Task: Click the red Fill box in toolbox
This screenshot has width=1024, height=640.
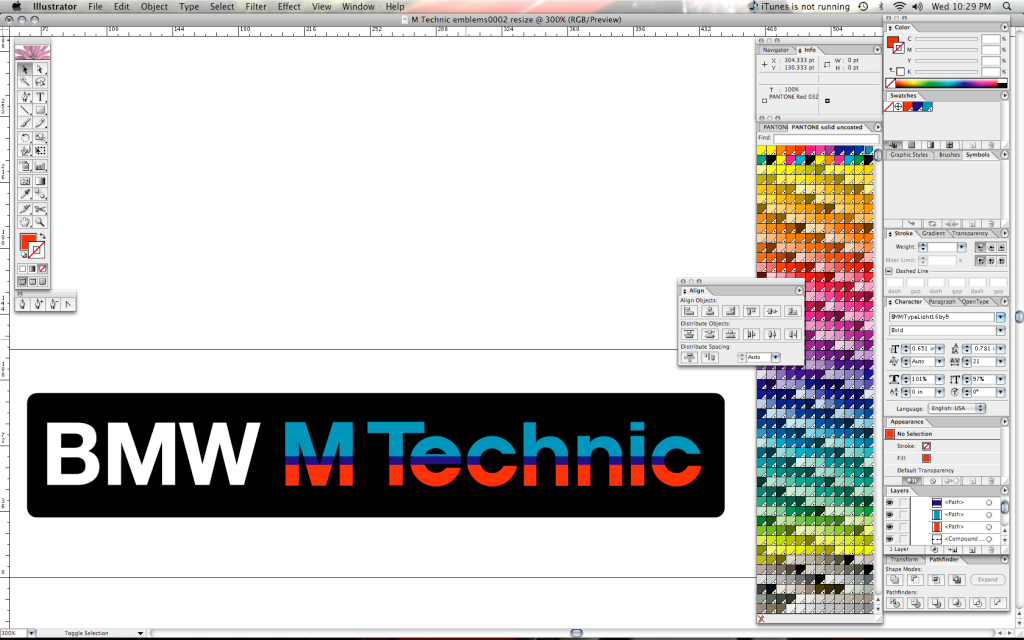Action: pyautogui.click(x=27, y=242)
